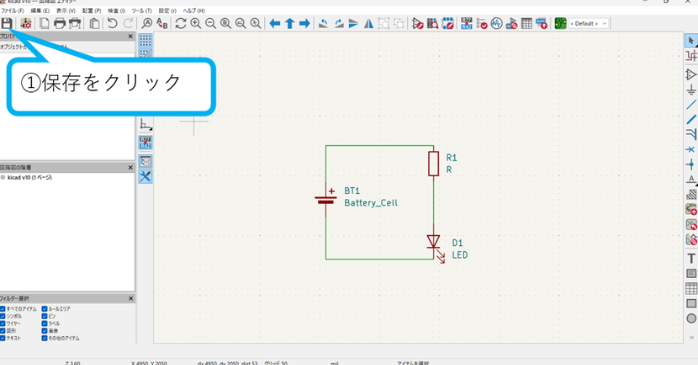
Task: Rotate selection clockwise
Action: click(339, 23)
